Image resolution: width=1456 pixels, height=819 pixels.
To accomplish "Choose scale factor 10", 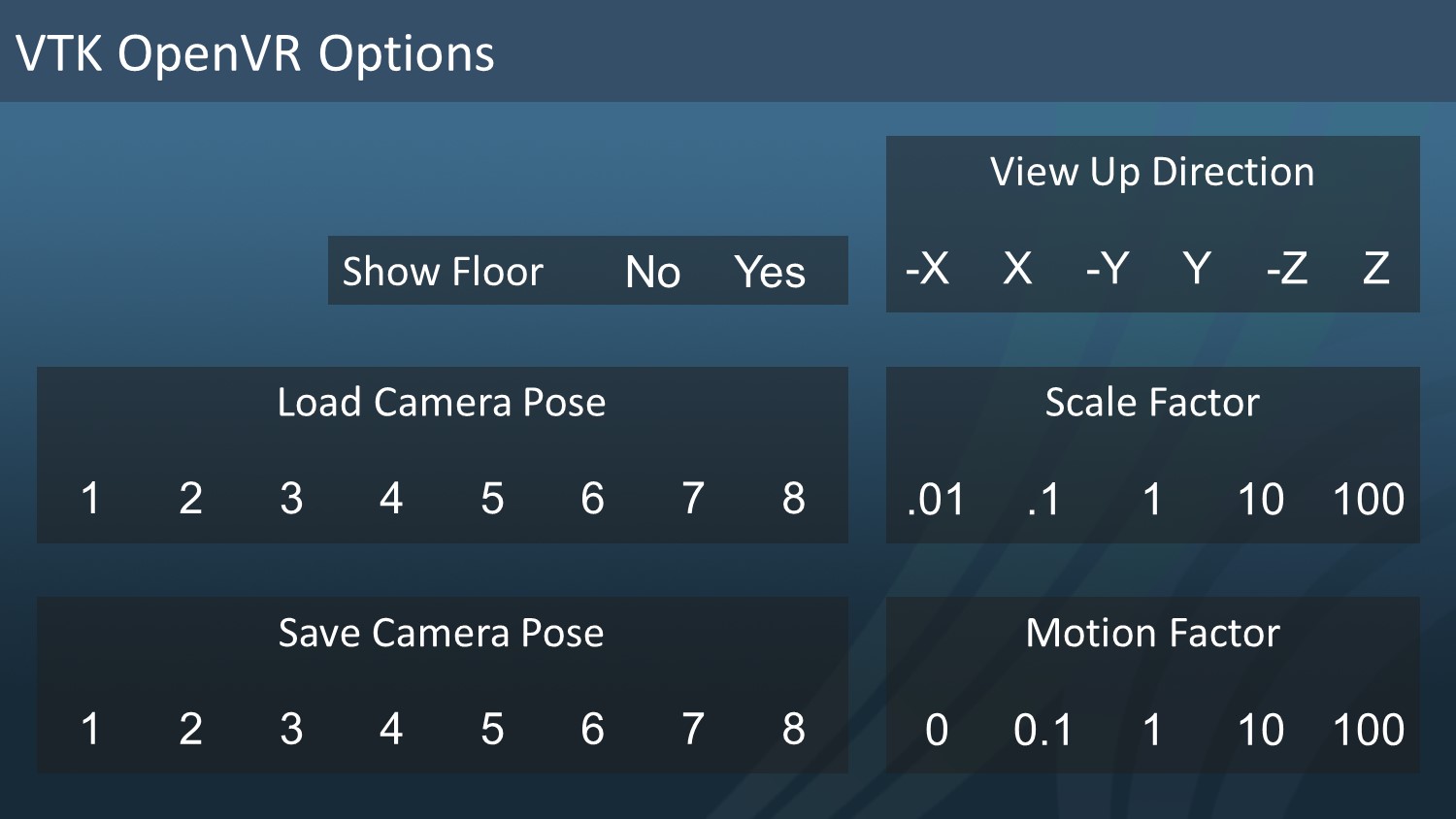I will pyautogui.click(x=1260, y=500).
